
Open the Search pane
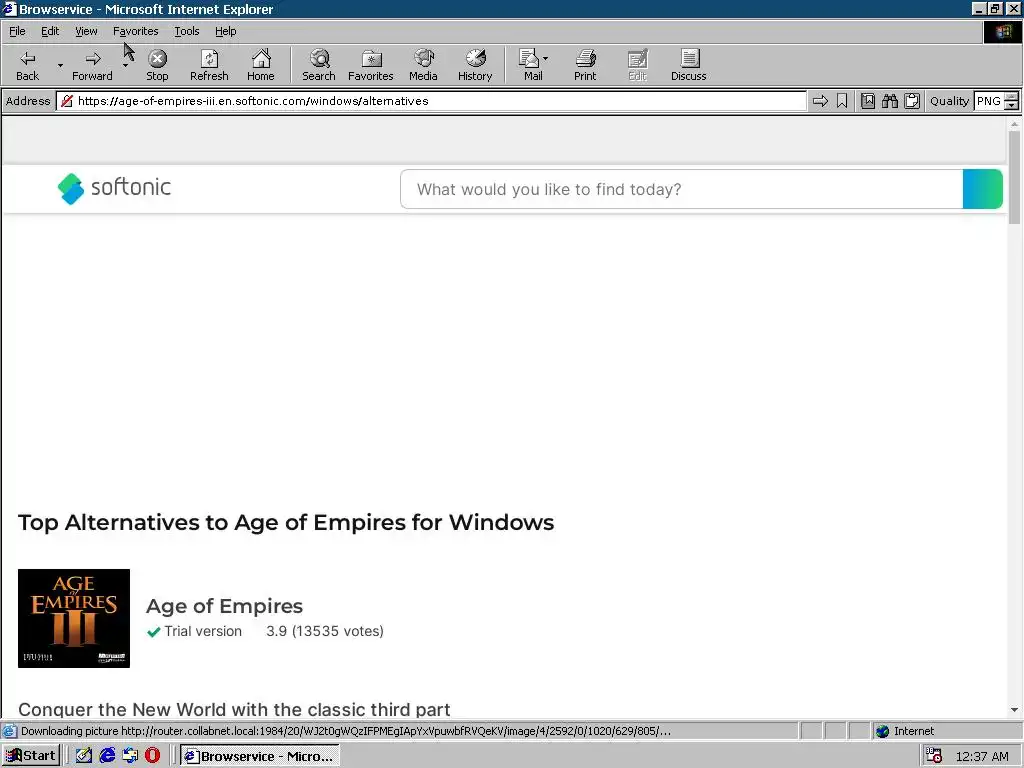(319, 65)
